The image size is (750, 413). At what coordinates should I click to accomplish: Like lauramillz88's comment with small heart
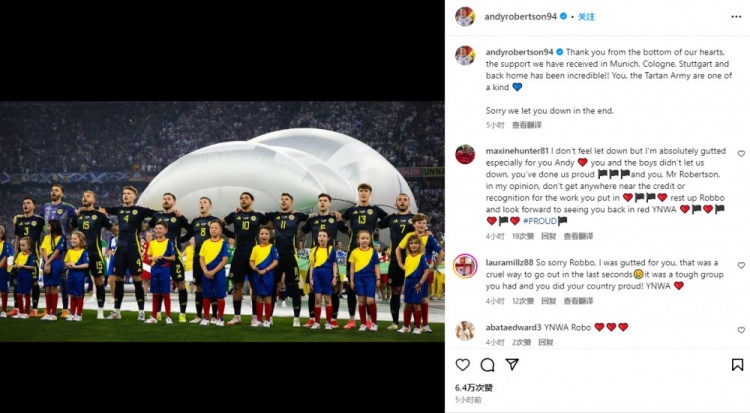741,265
